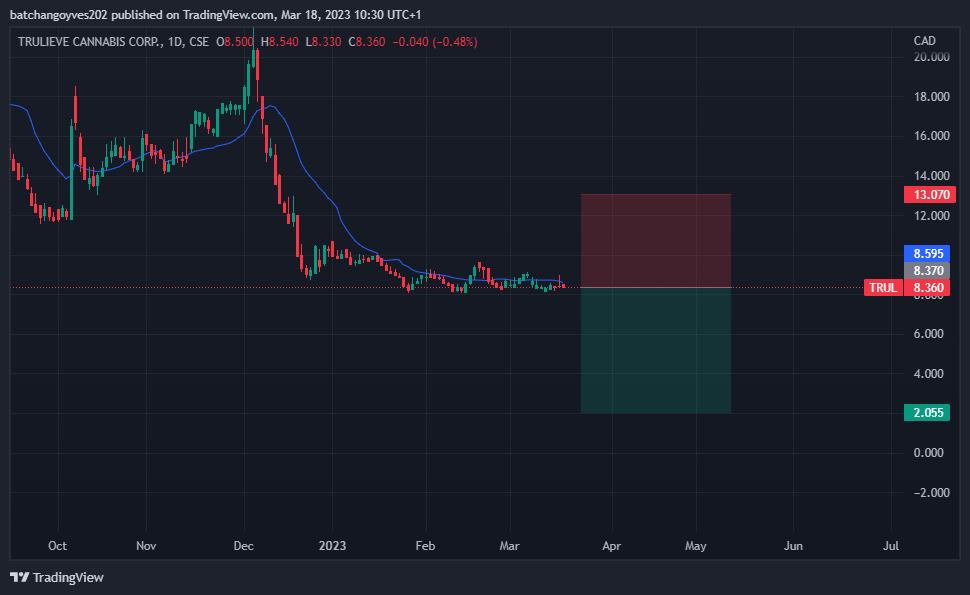
Task: Click the TRULIEVE CANNABIS CORP. symbol title
Action: (x=90, y=42)
